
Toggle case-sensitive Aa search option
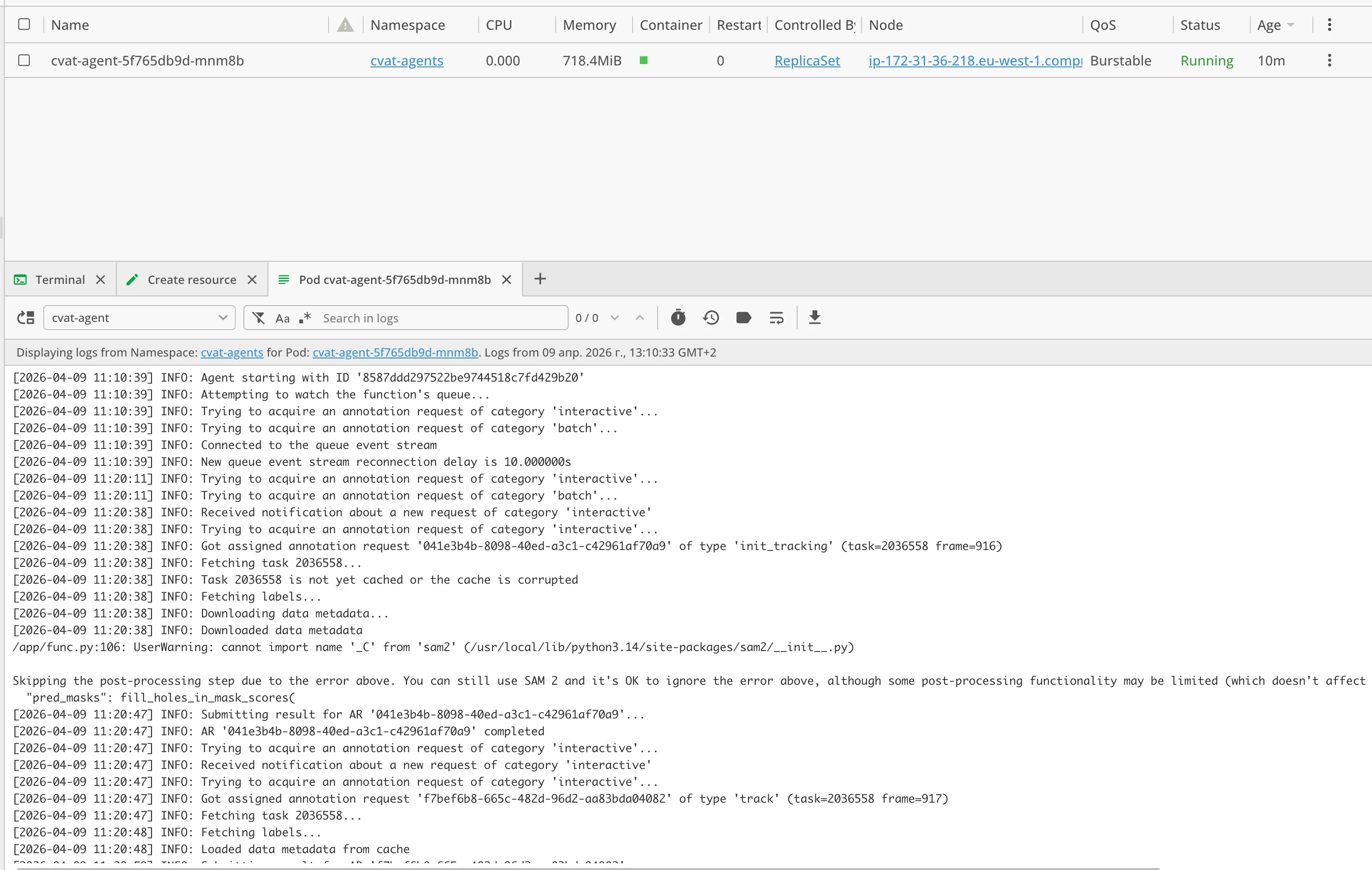282,319
